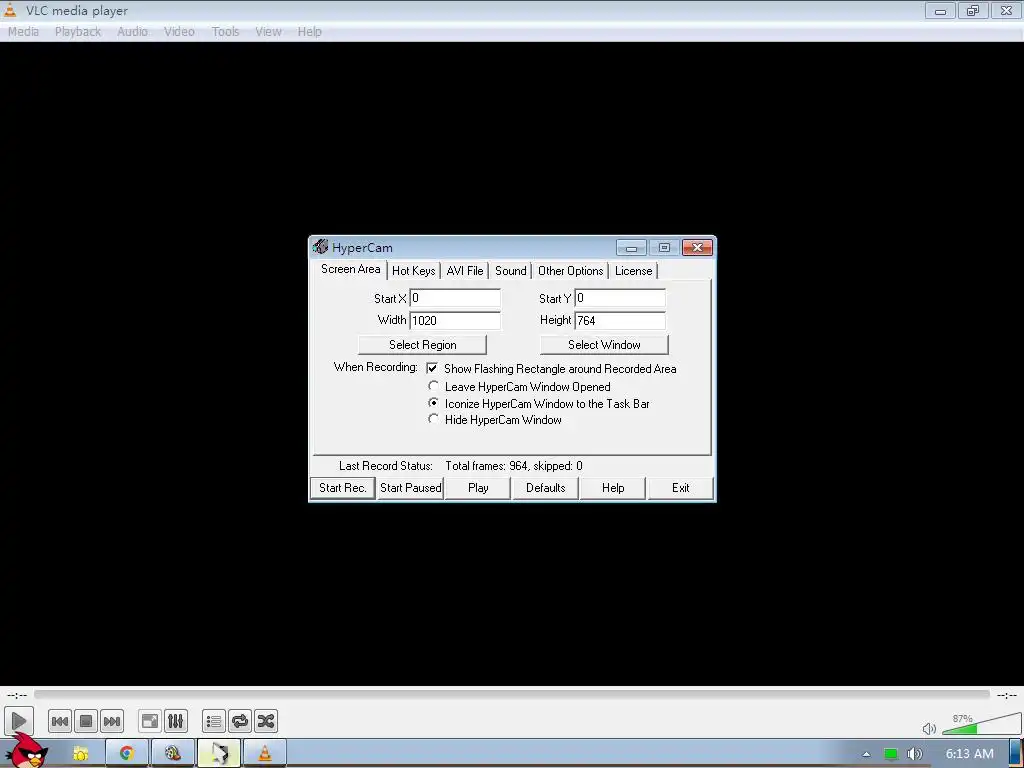Open VLC Media menu
This screenshot has width=1024, height=768.
tap(24, 31)
